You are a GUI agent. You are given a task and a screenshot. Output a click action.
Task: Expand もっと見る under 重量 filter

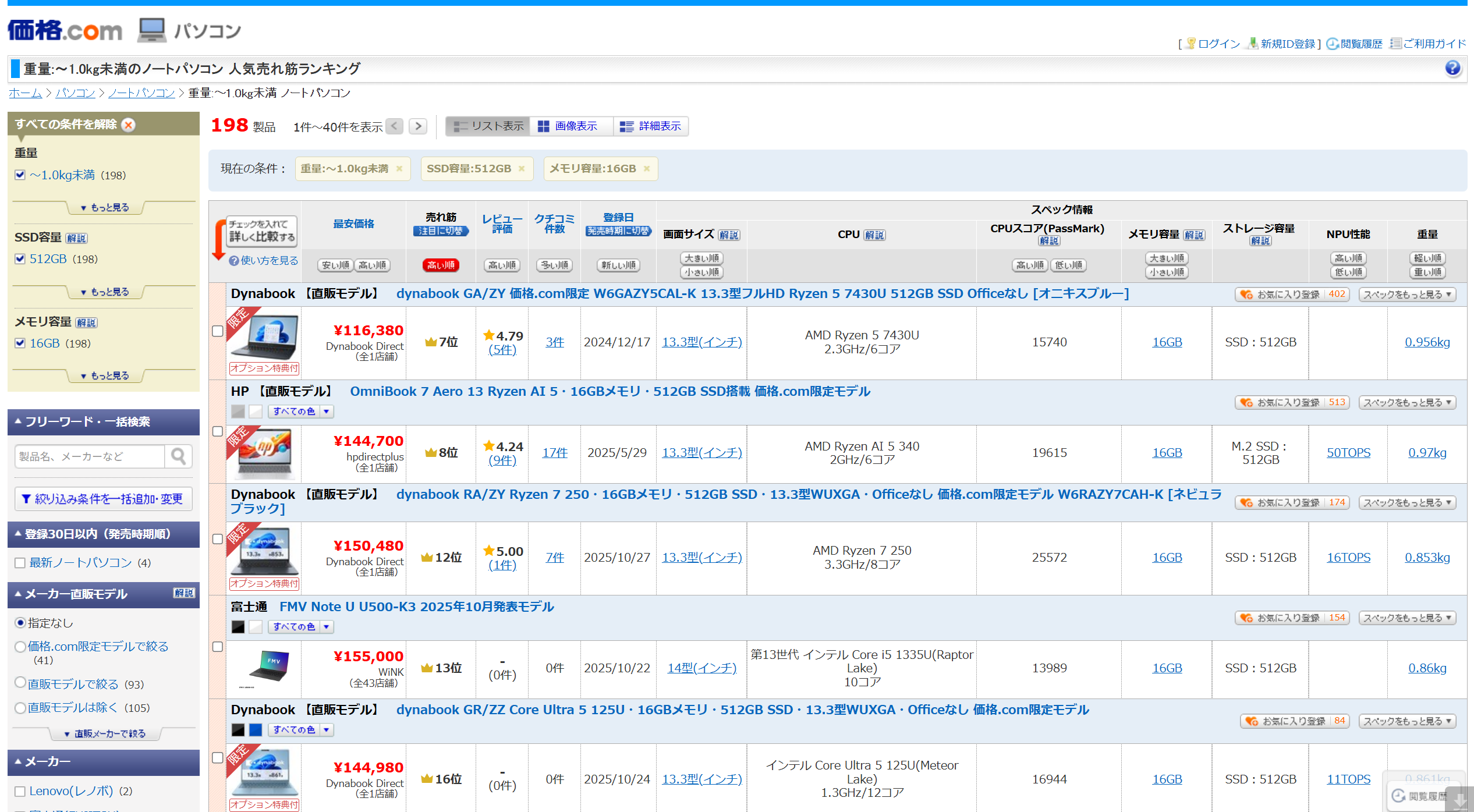105,207
